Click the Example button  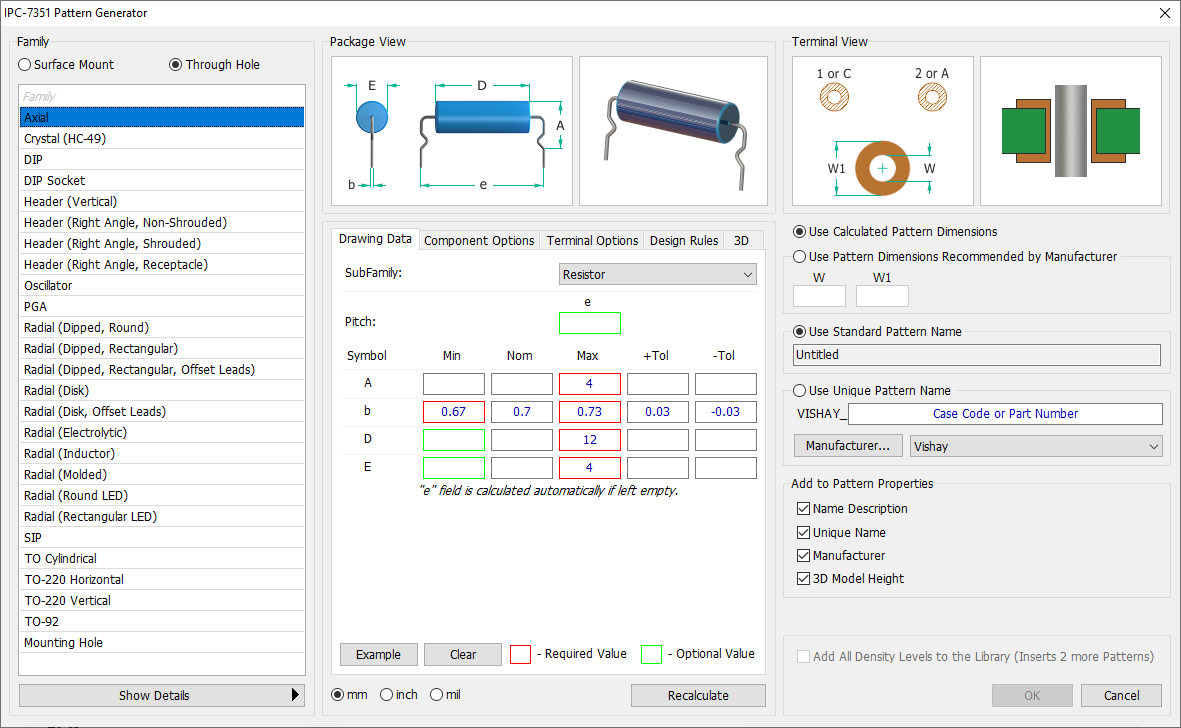[378, 654]
